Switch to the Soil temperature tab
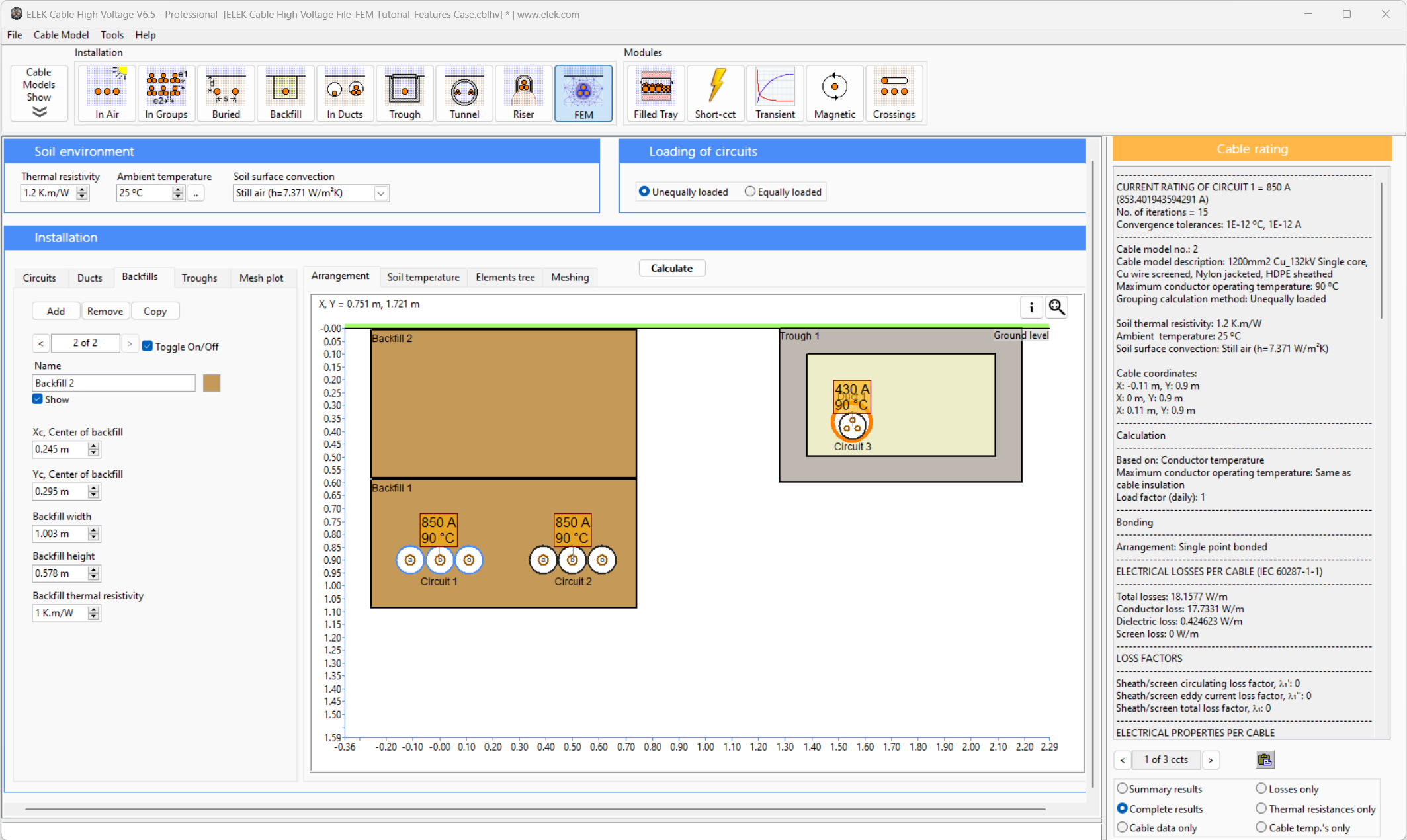1407x840 pixels. [423, 277]
